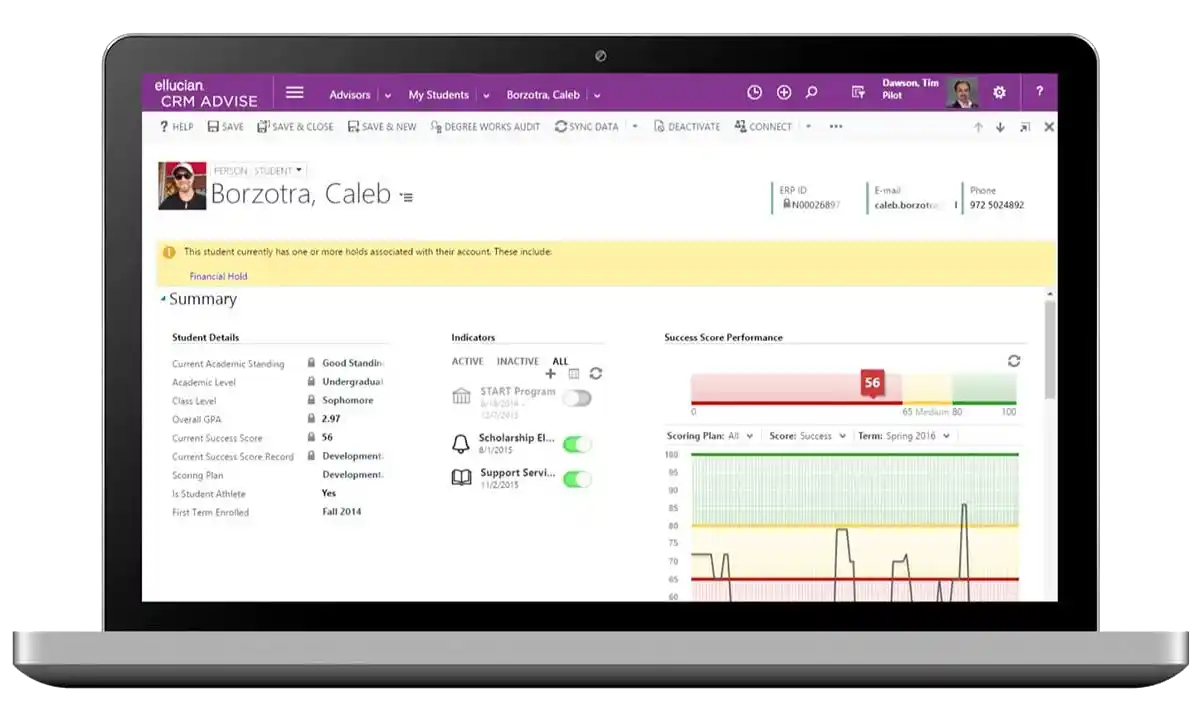The image size is (1200, 720).
Task: Click the Tim Dawson profile photo
Action: click(x=962, y=93)
